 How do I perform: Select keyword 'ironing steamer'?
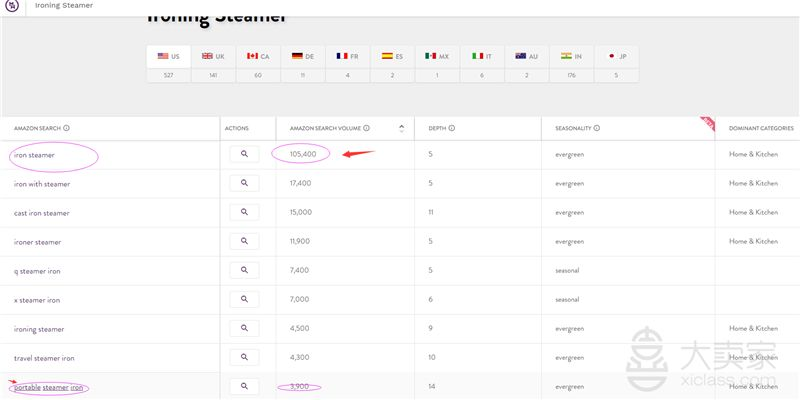[x=39, y=330]
